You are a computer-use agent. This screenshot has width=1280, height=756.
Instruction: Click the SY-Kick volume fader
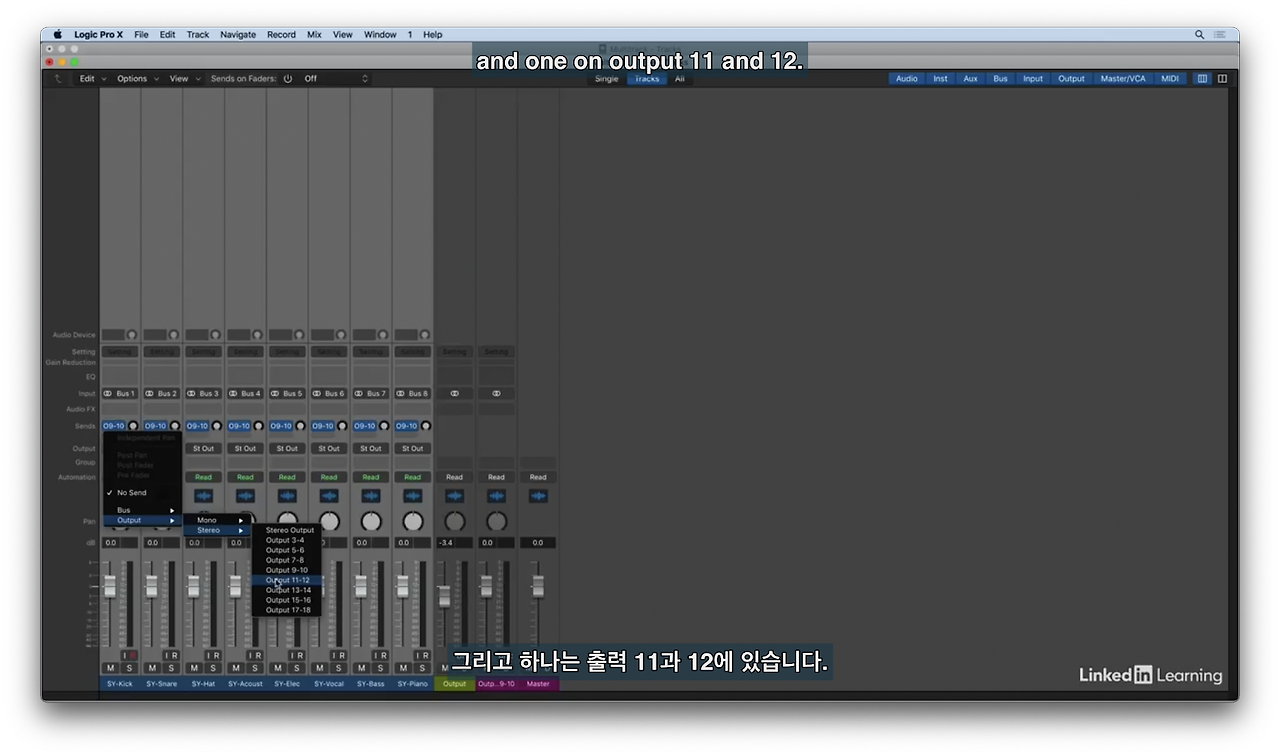coord(110,586)
